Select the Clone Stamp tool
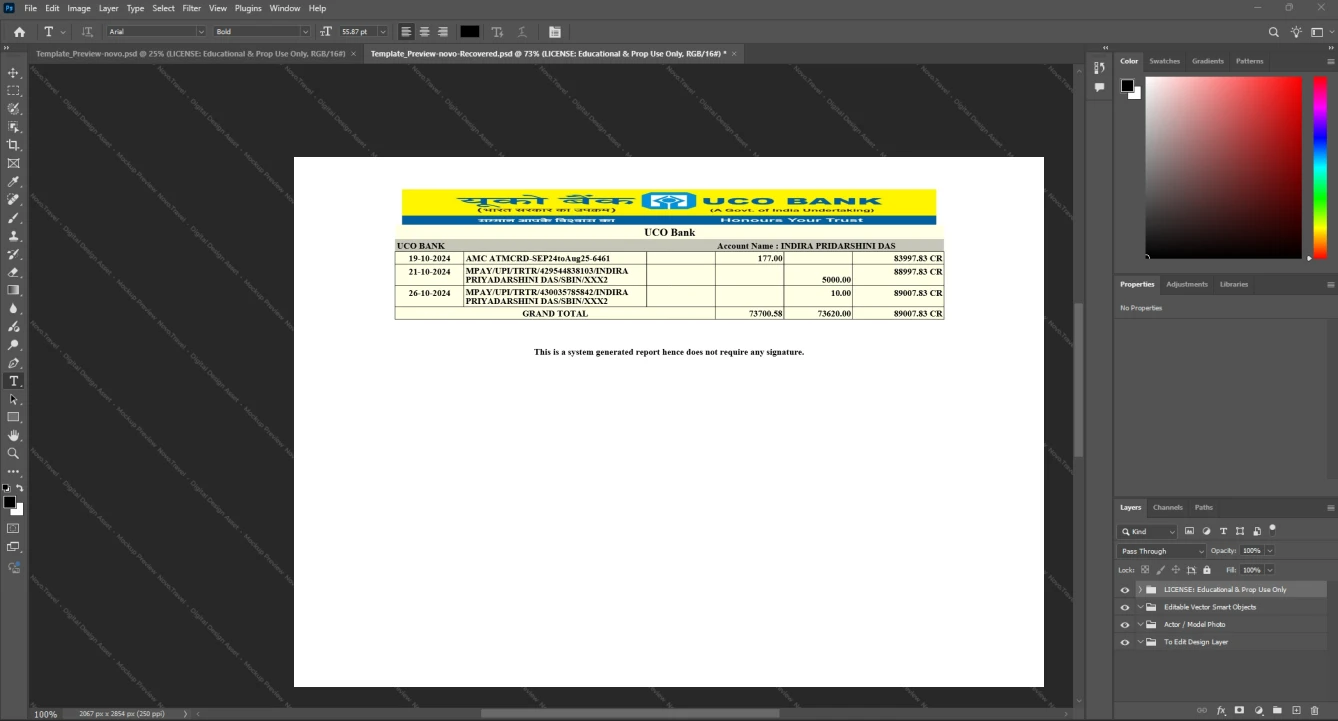The height and width of the screenshot is (721, 1338). point(13,236)
